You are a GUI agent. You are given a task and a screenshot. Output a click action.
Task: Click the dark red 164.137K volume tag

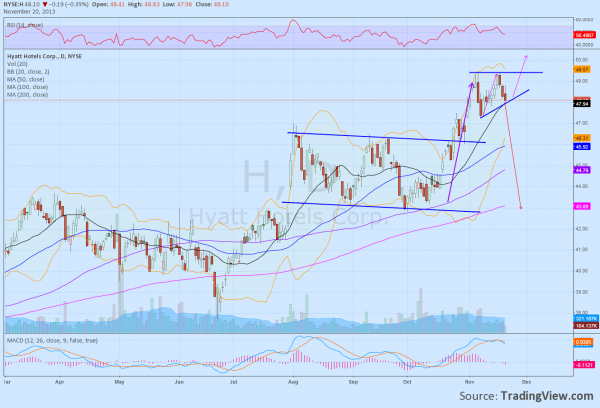586,326
